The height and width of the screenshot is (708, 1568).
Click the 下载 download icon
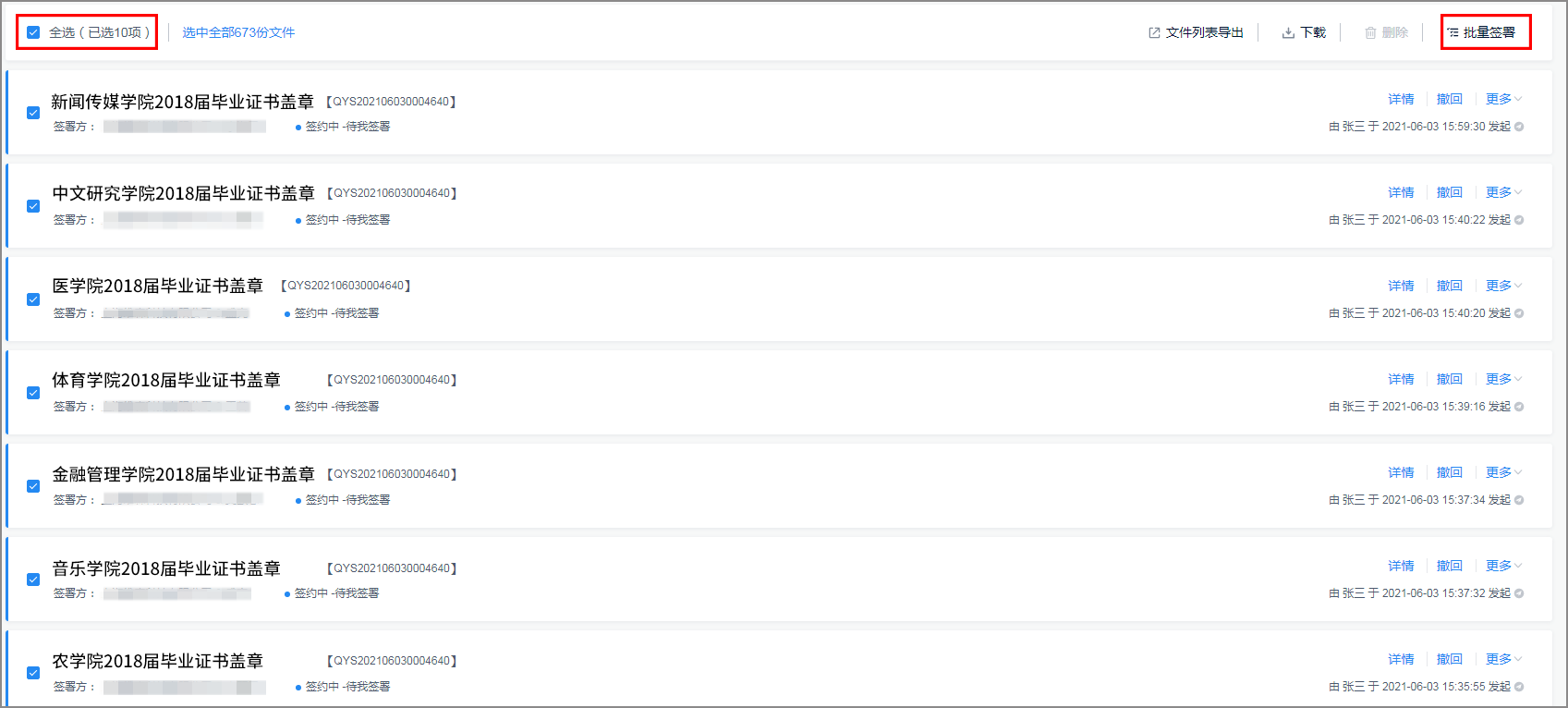pyautogui.click(x=1288, y=32)
